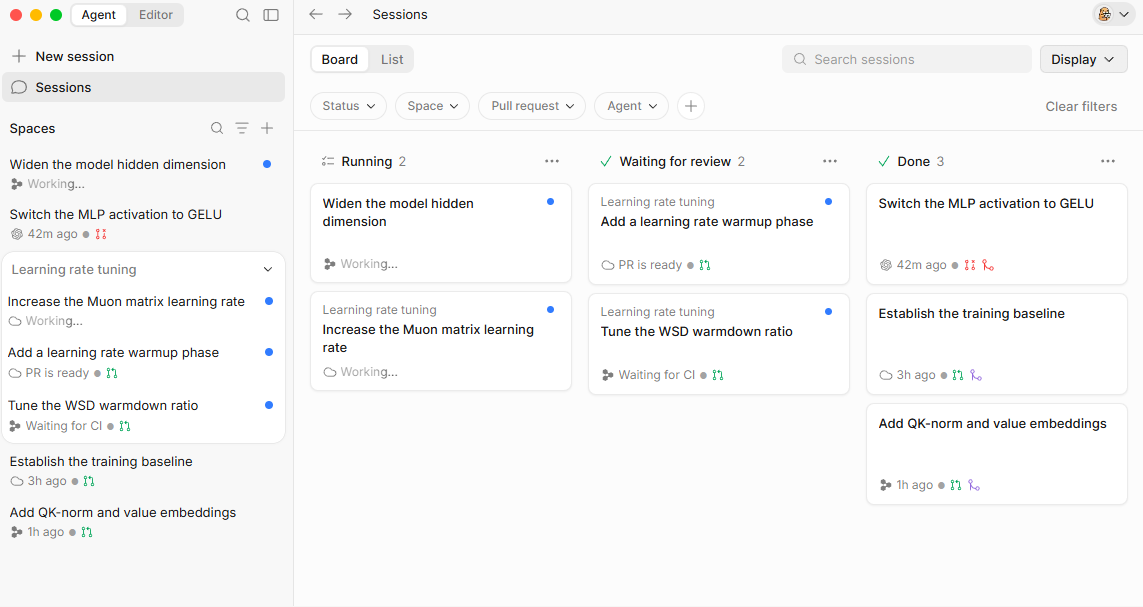Viewport: 1143px width, 607px height.
Task: Click the purple merge icon on the QK-norm card
Action: 974,485
